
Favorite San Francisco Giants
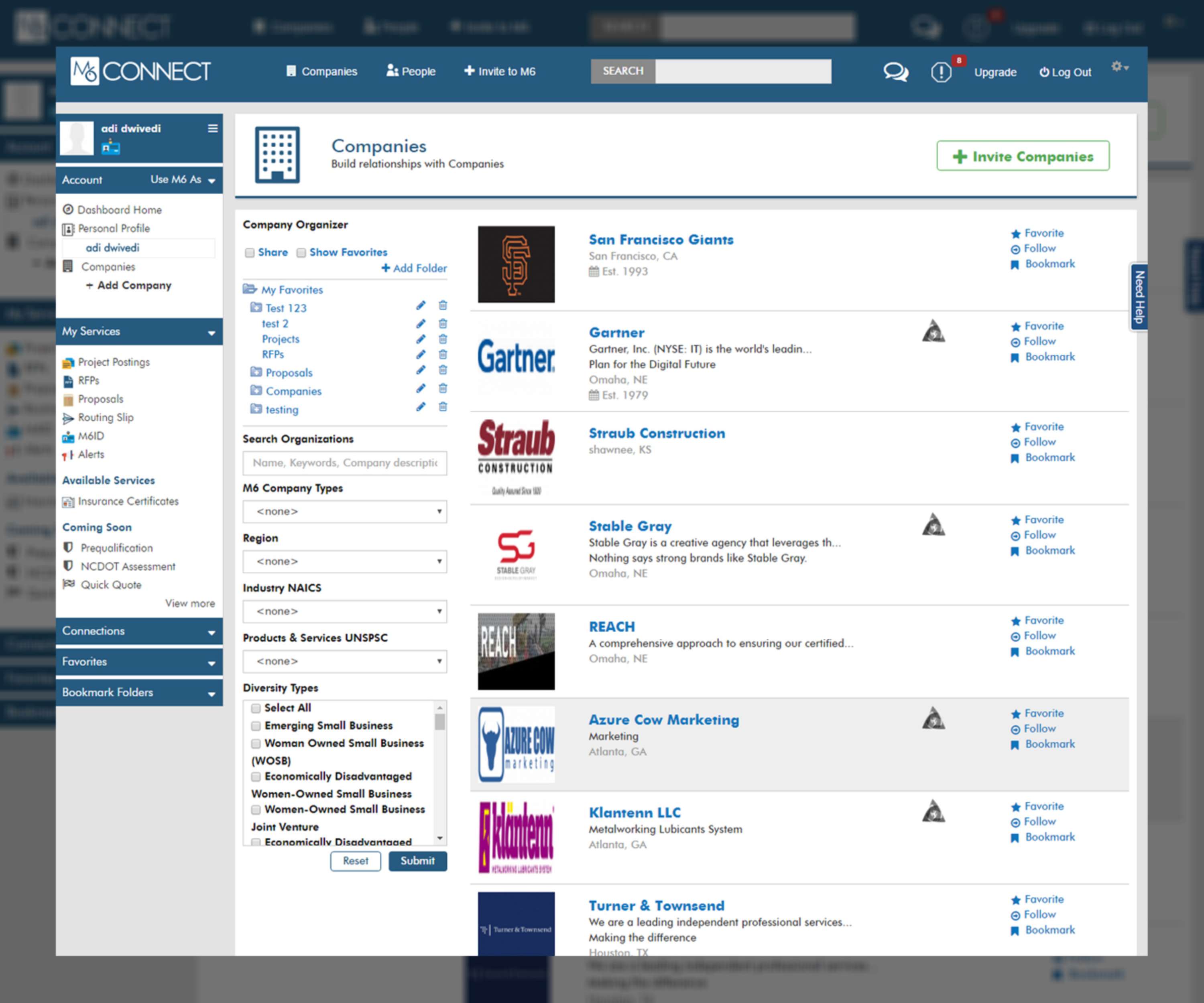tap(1037, 233)
